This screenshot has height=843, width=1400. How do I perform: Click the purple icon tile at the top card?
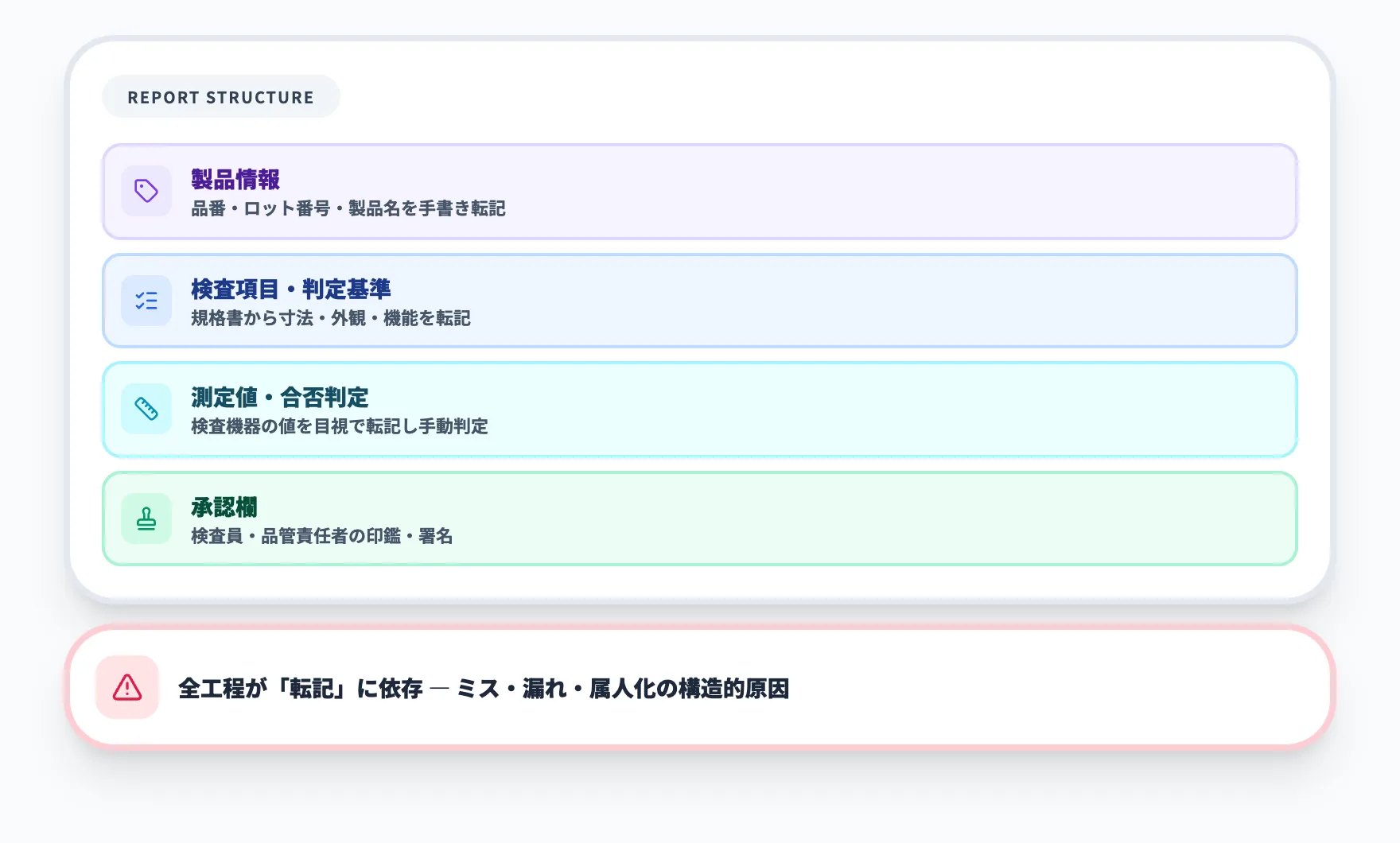146,191
